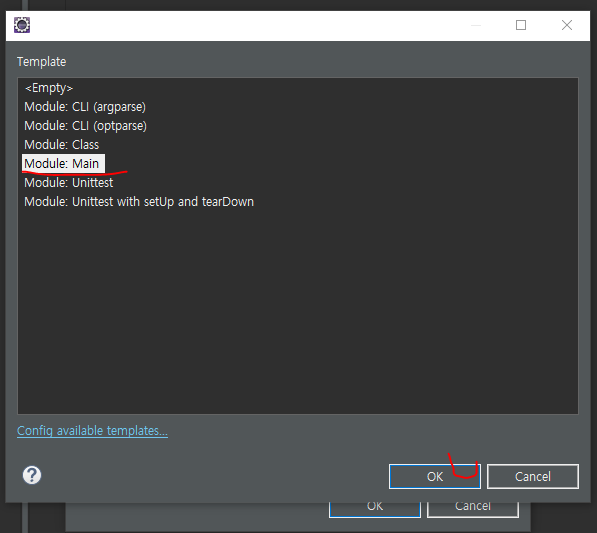
Task: Click the Eclipse dialog window icon
Action: coord(22,25)
